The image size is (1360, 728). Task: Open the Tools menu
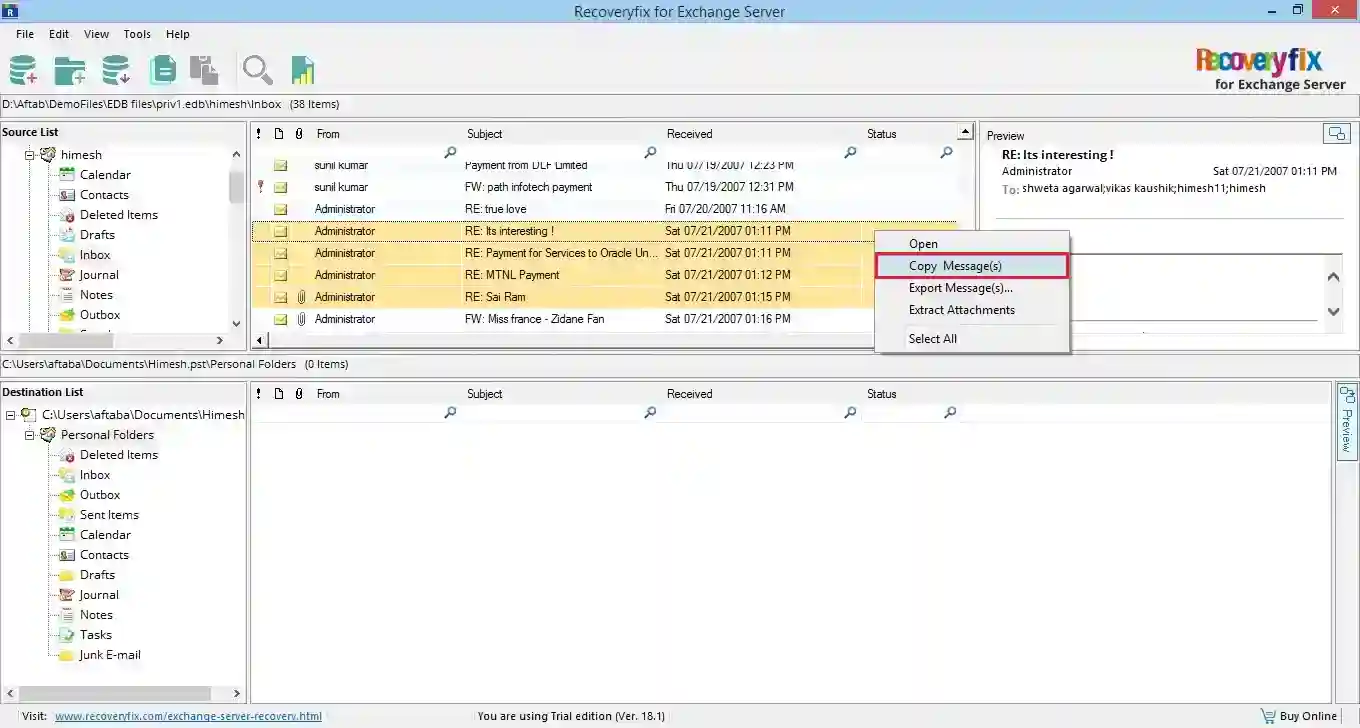pyautogui.click(x=137, y=34)
